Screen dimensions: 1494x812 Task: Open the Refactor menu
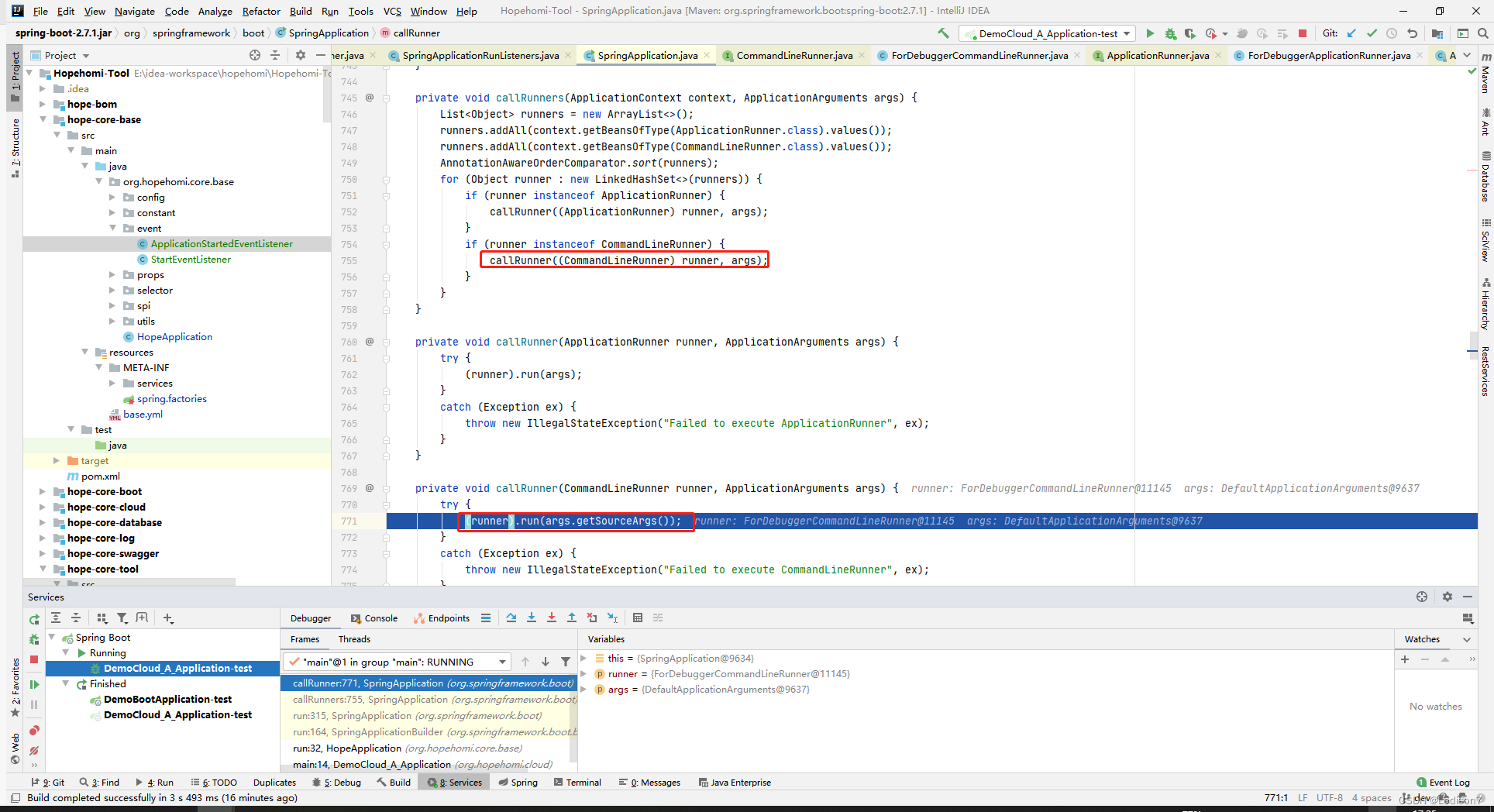[261, 11]
